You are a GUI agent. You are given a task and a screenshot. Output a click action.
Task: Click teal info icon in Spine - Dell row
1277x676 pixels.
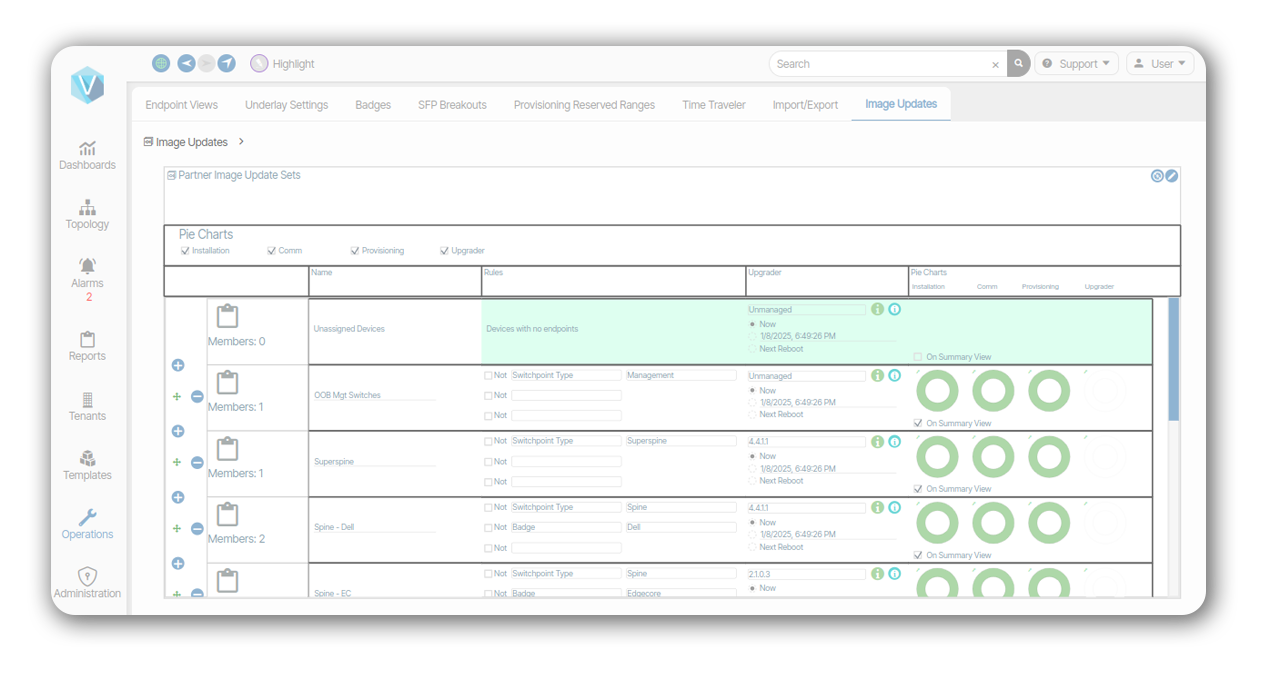894,507
